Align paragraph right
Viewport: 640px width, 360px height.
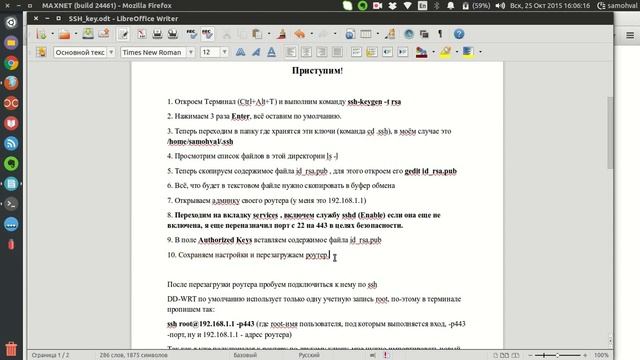[322, 52]
